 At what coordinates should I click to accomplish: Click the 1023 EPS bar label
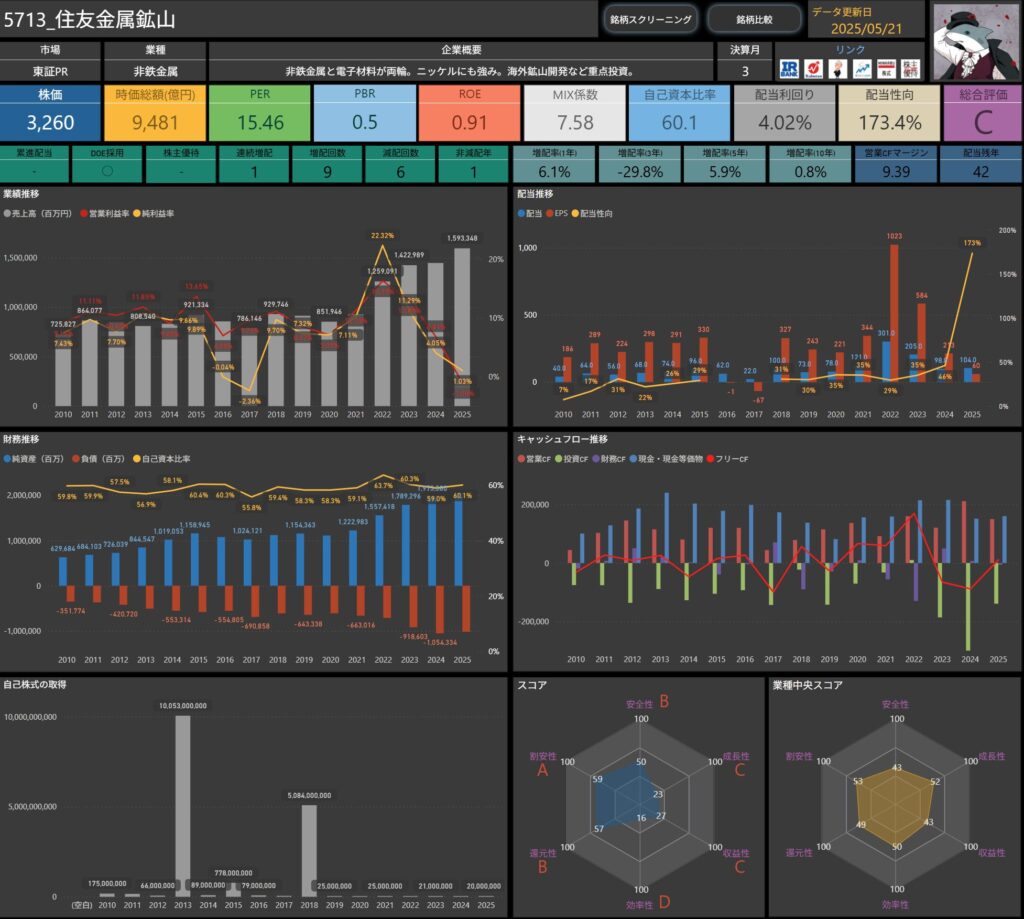(894, 236)
